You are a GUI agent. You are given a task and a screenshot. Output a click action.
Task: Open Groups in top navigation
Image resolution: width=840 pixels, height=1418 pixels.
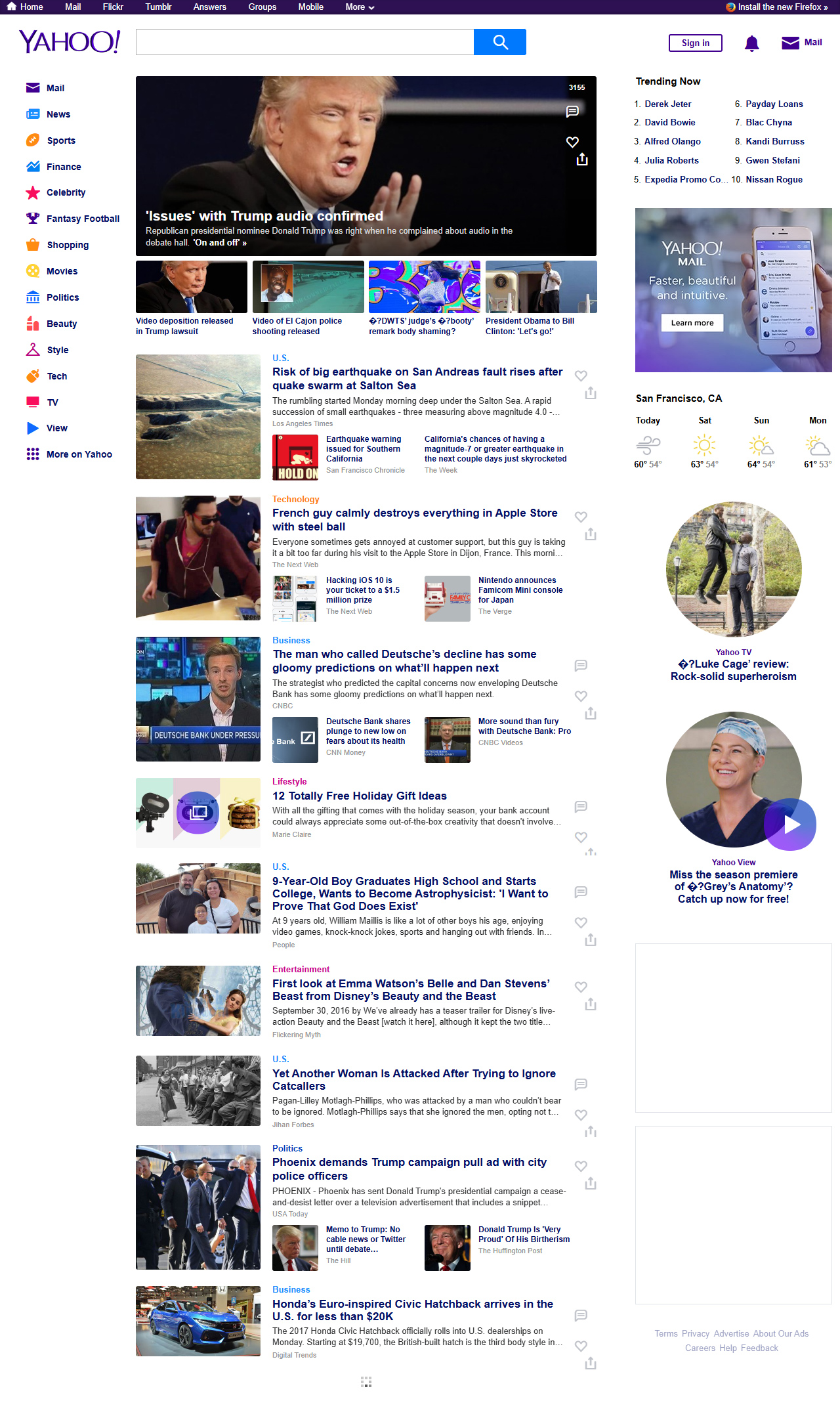click(262, 7)
